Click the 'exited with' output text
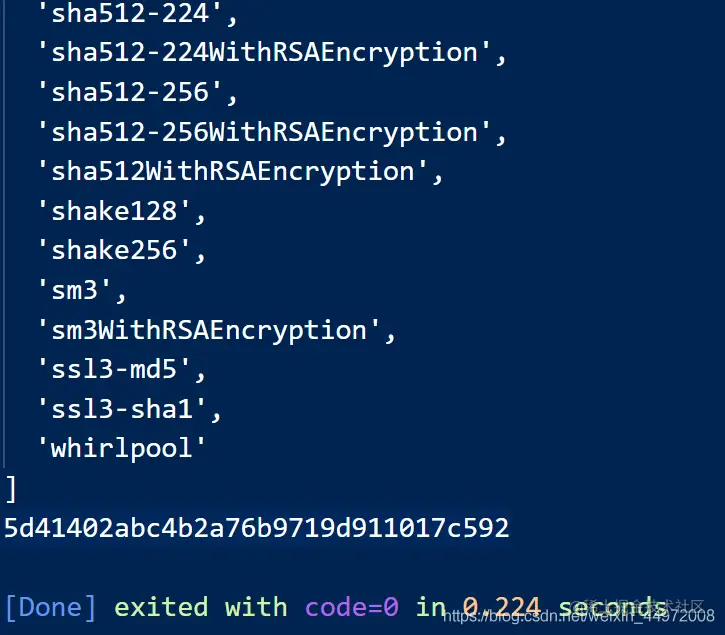Image resolution: width=725 pixels, height=635 pixels. [201, 607]
